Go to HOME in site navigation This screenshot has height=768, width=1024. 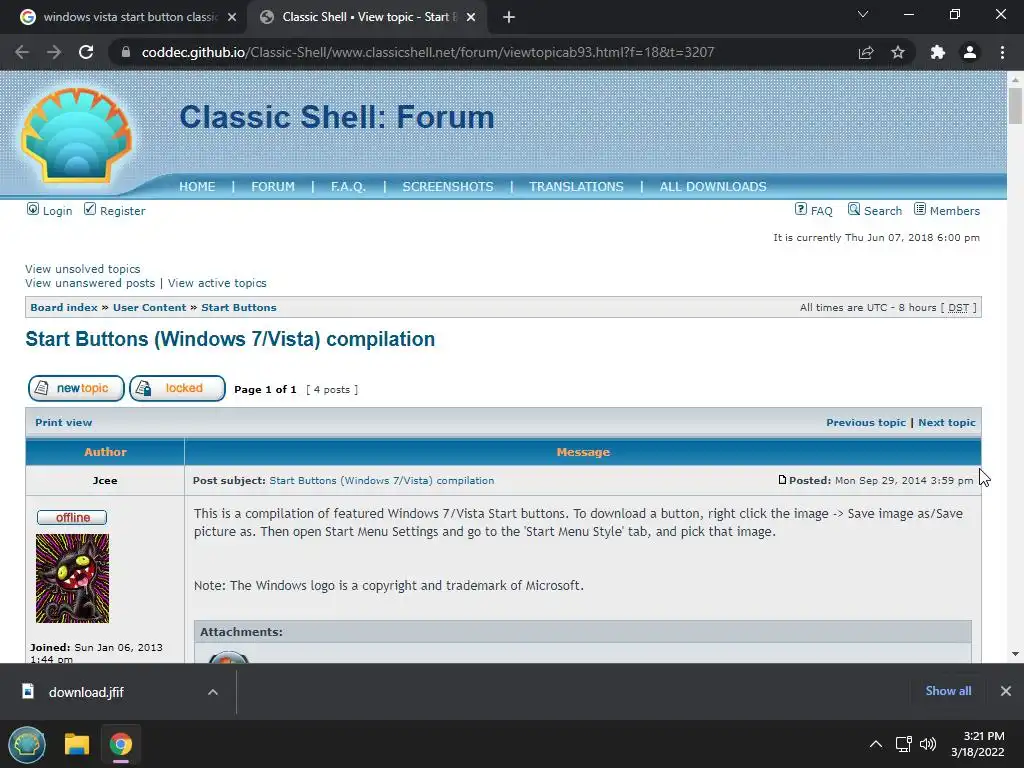click(197, 187)
